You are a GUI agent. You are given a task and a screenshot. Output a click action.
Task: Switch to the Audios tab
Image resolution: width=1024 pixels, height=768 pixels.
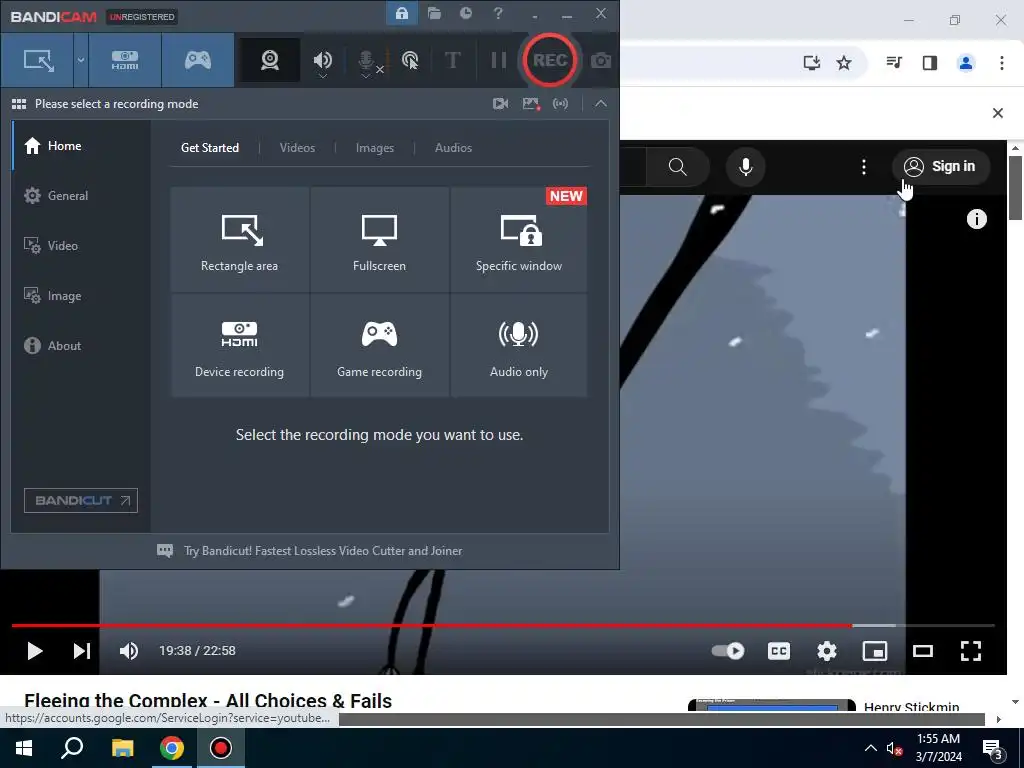(x=453, y=148)
